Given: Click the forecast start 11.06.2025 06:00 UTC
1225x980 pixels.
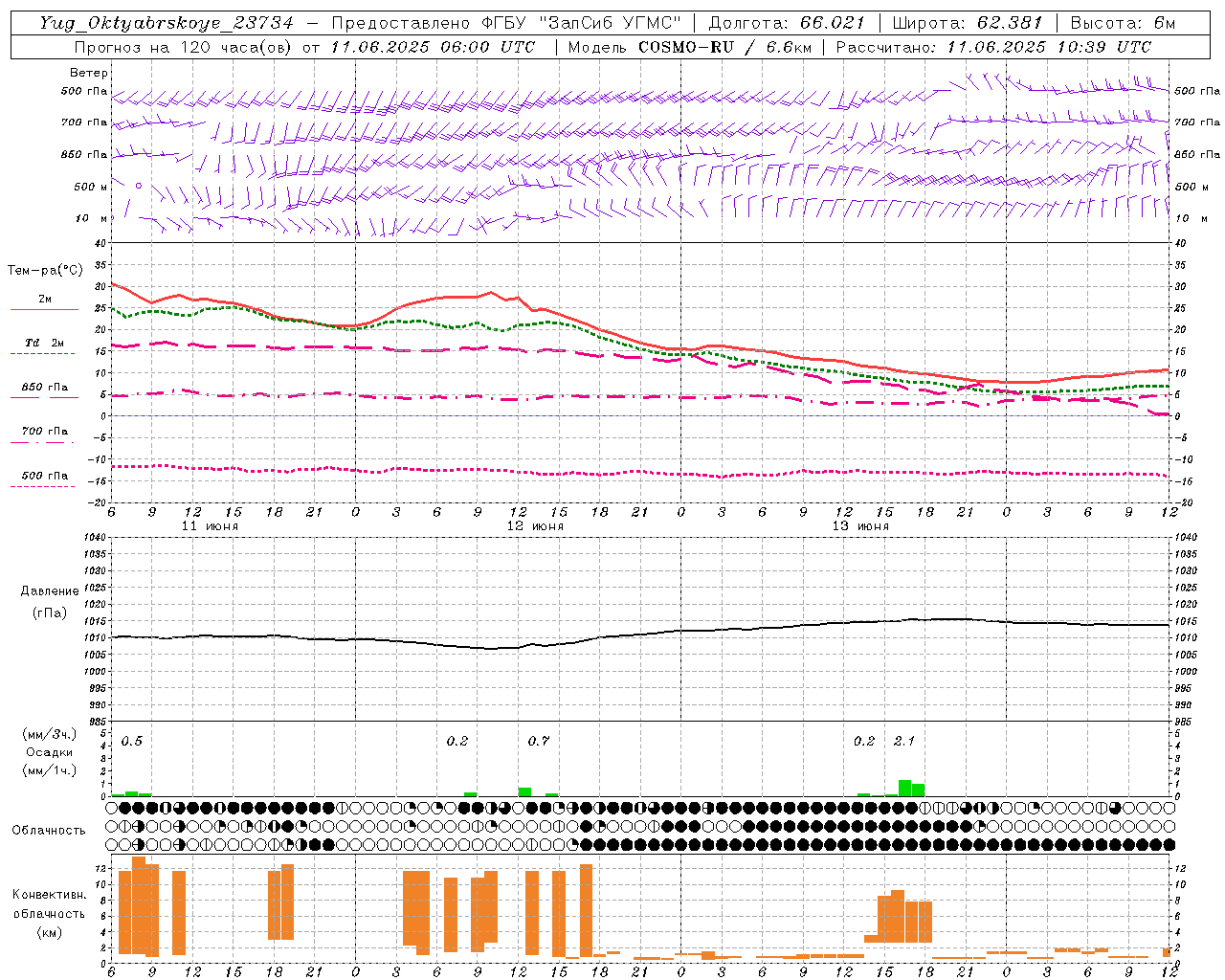Looking at the screenshot, I should point(433,47).
